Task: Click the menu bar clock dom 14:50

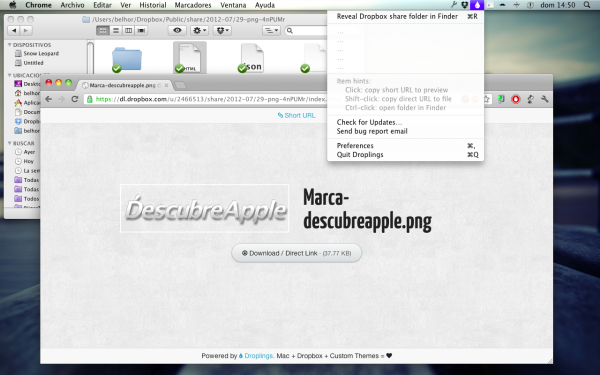Action: [558, 5]
